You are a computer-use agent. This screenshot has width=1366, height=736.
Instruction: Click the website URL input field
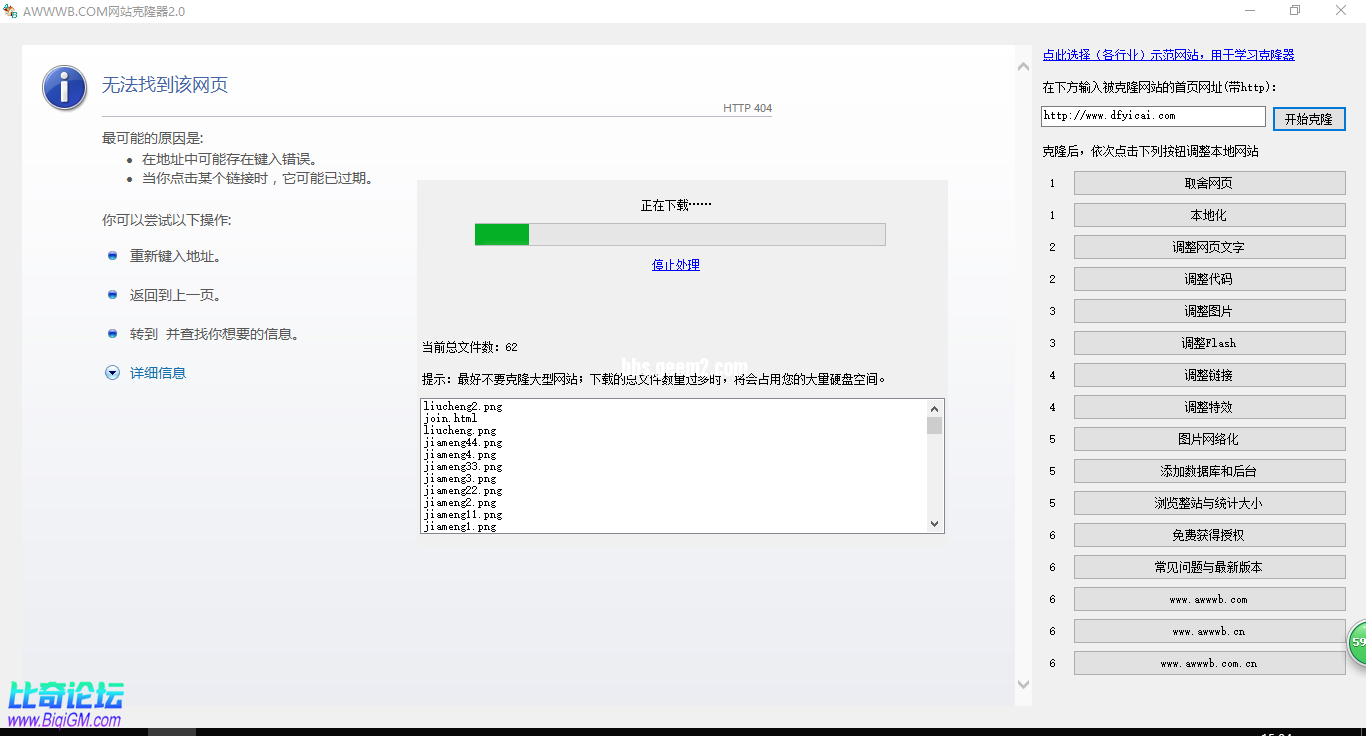(x=1153, y=116)
